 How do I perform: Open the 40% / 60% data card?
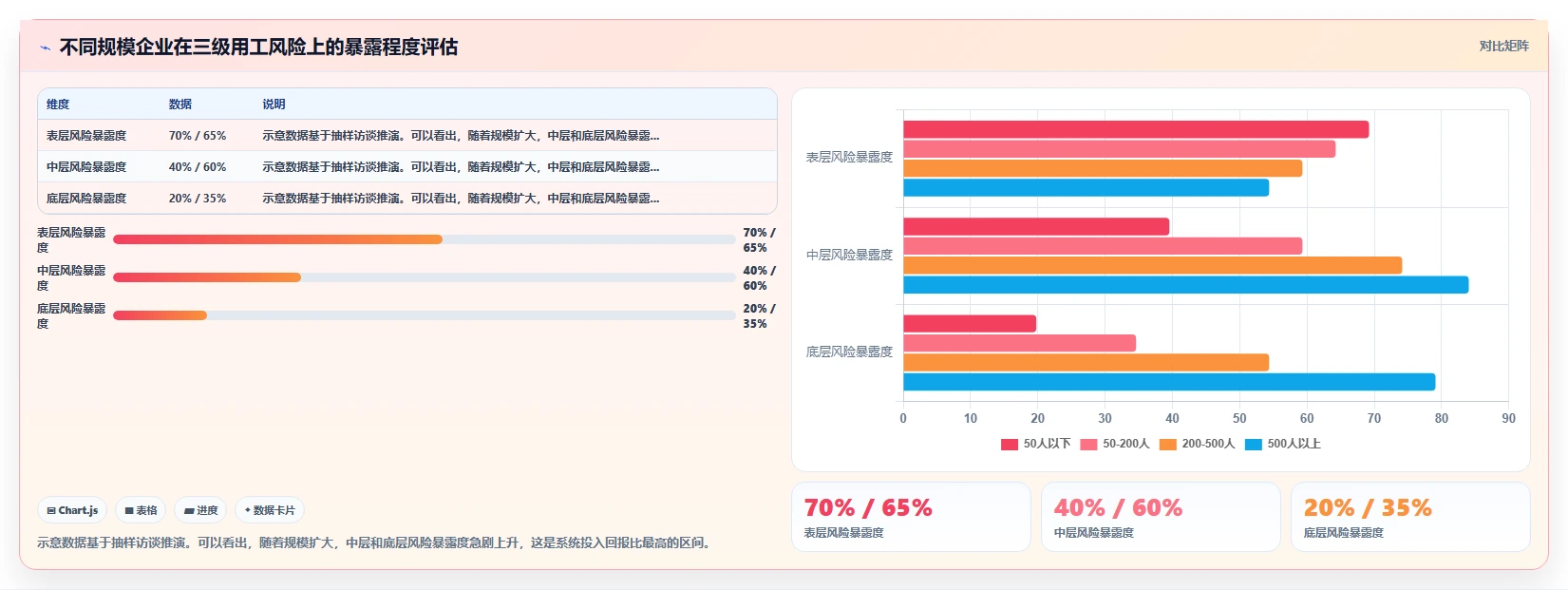(x=1161, y=517)
